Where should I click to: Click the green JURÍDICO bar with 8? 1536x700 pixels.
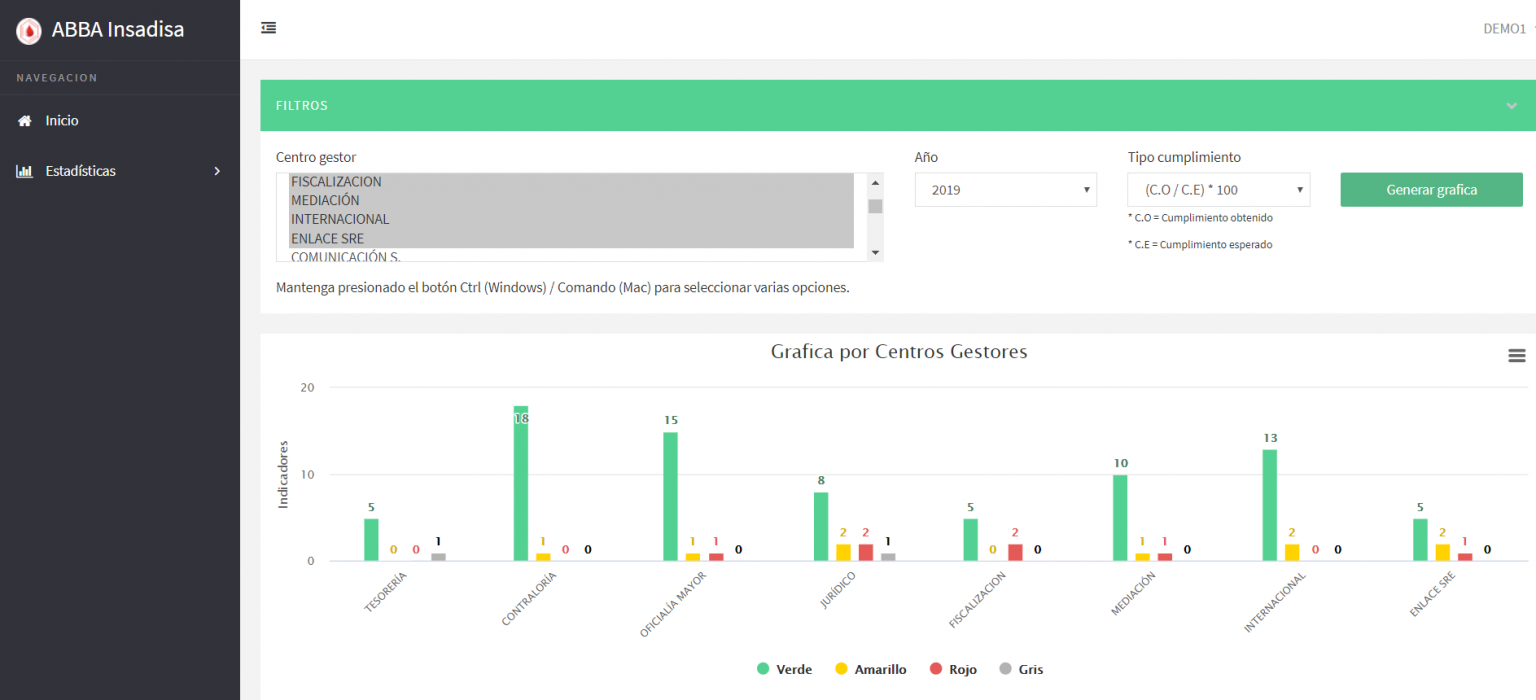(821, 526)
